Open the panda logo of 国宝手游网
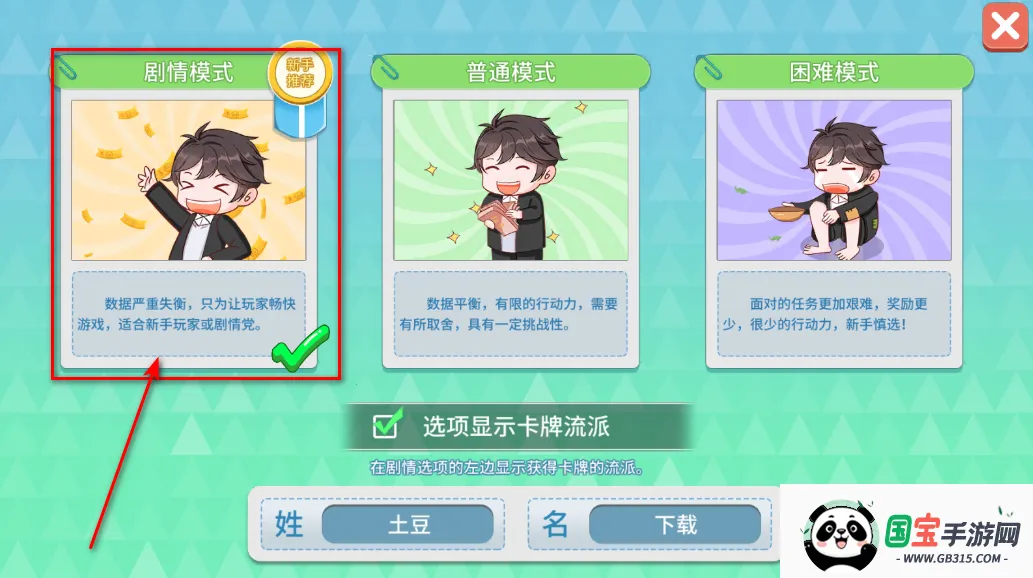1033x578 pixels. 841,535
